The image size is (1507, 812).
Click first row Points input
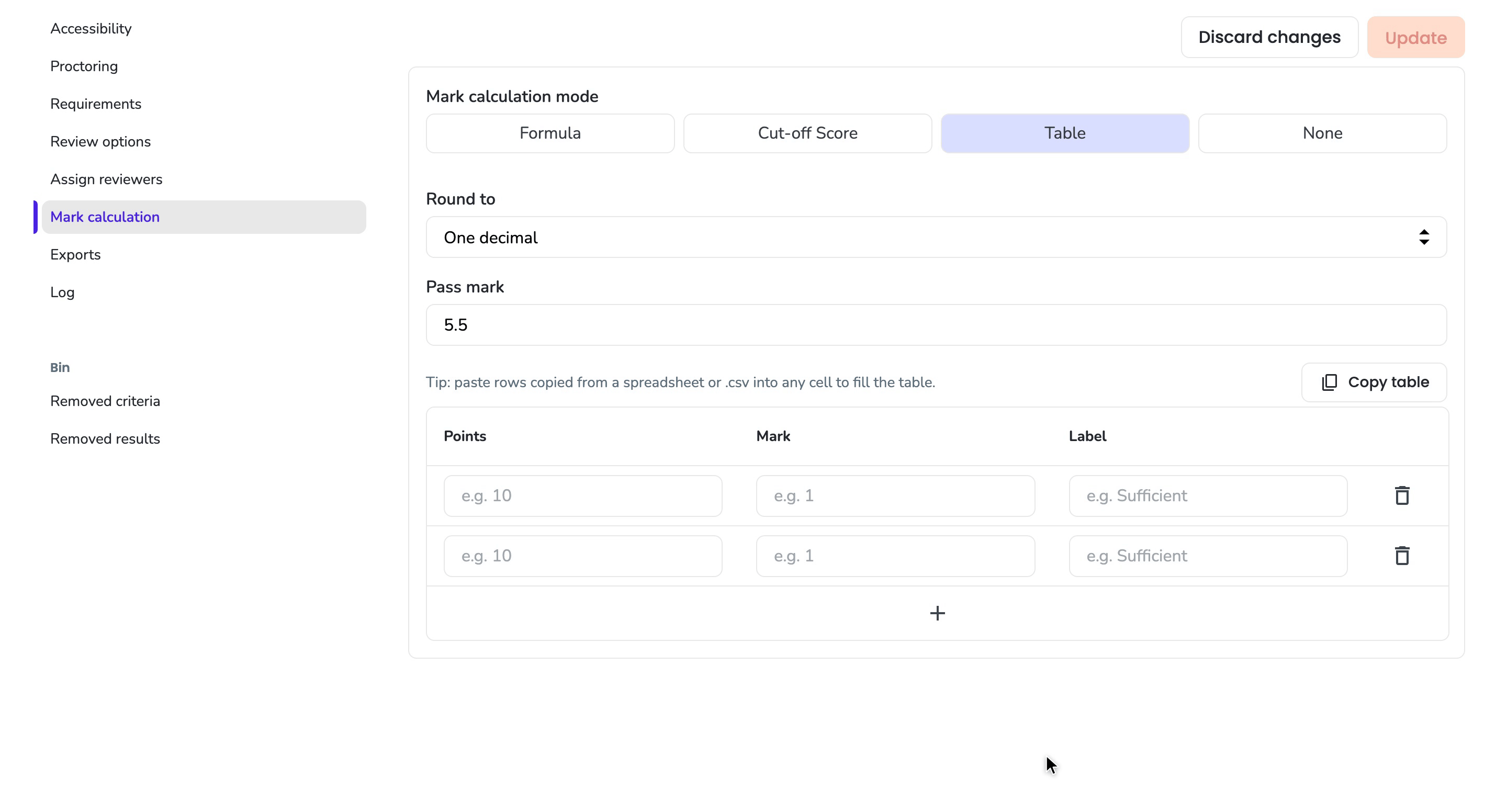pos(583,495)
